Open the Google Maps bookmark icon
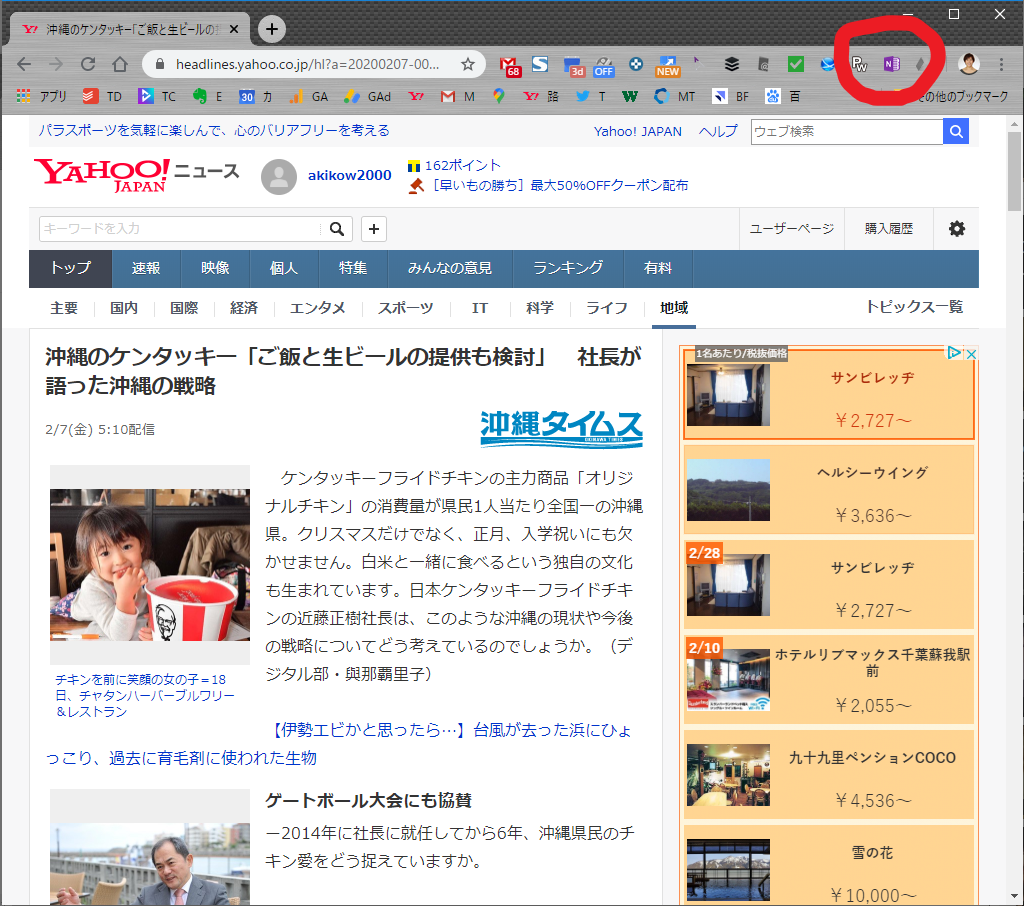 (498, 97)
